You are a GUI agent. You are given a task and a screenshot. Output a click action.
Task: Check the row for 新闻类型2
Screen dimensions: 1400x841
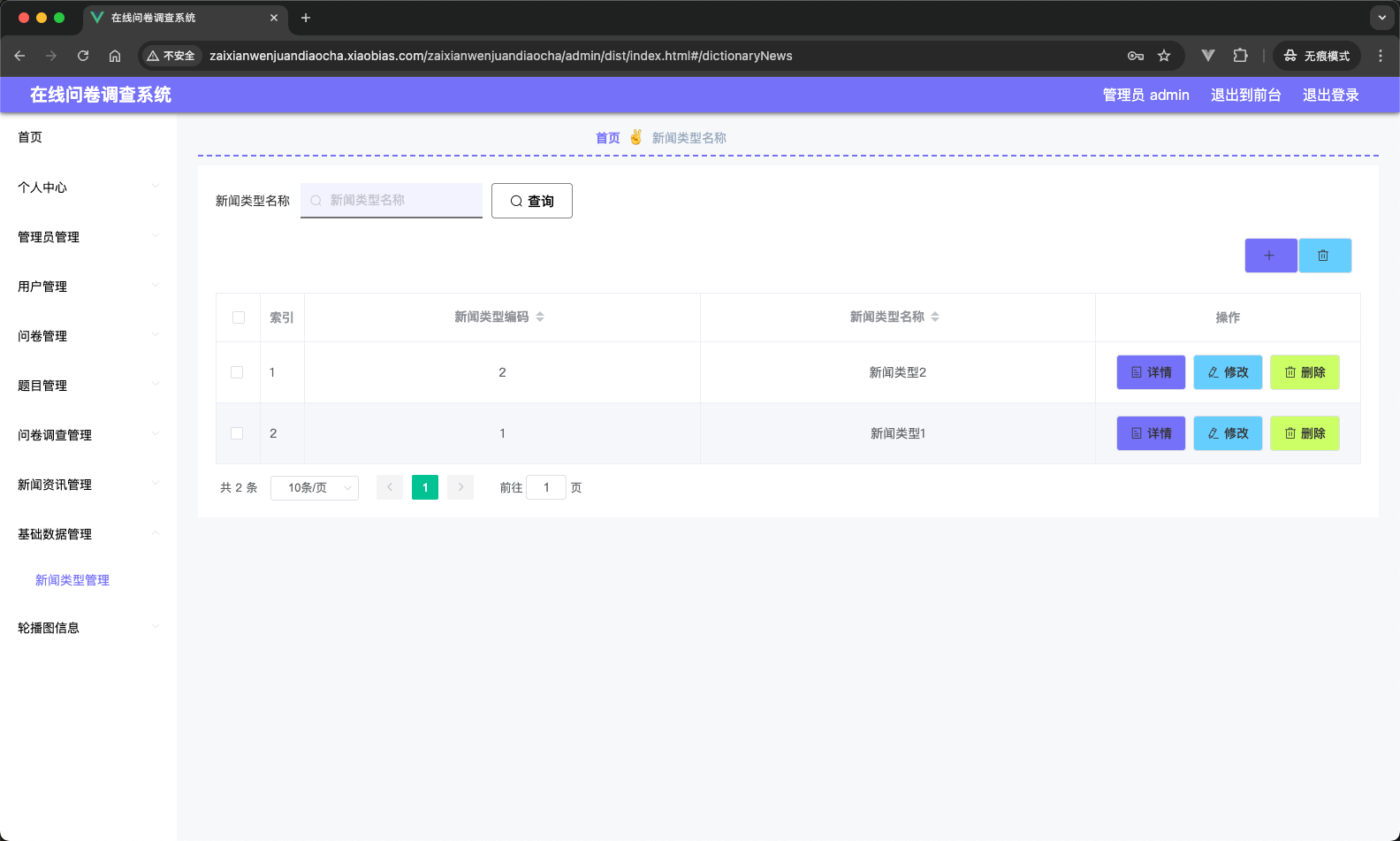point(237,372)
